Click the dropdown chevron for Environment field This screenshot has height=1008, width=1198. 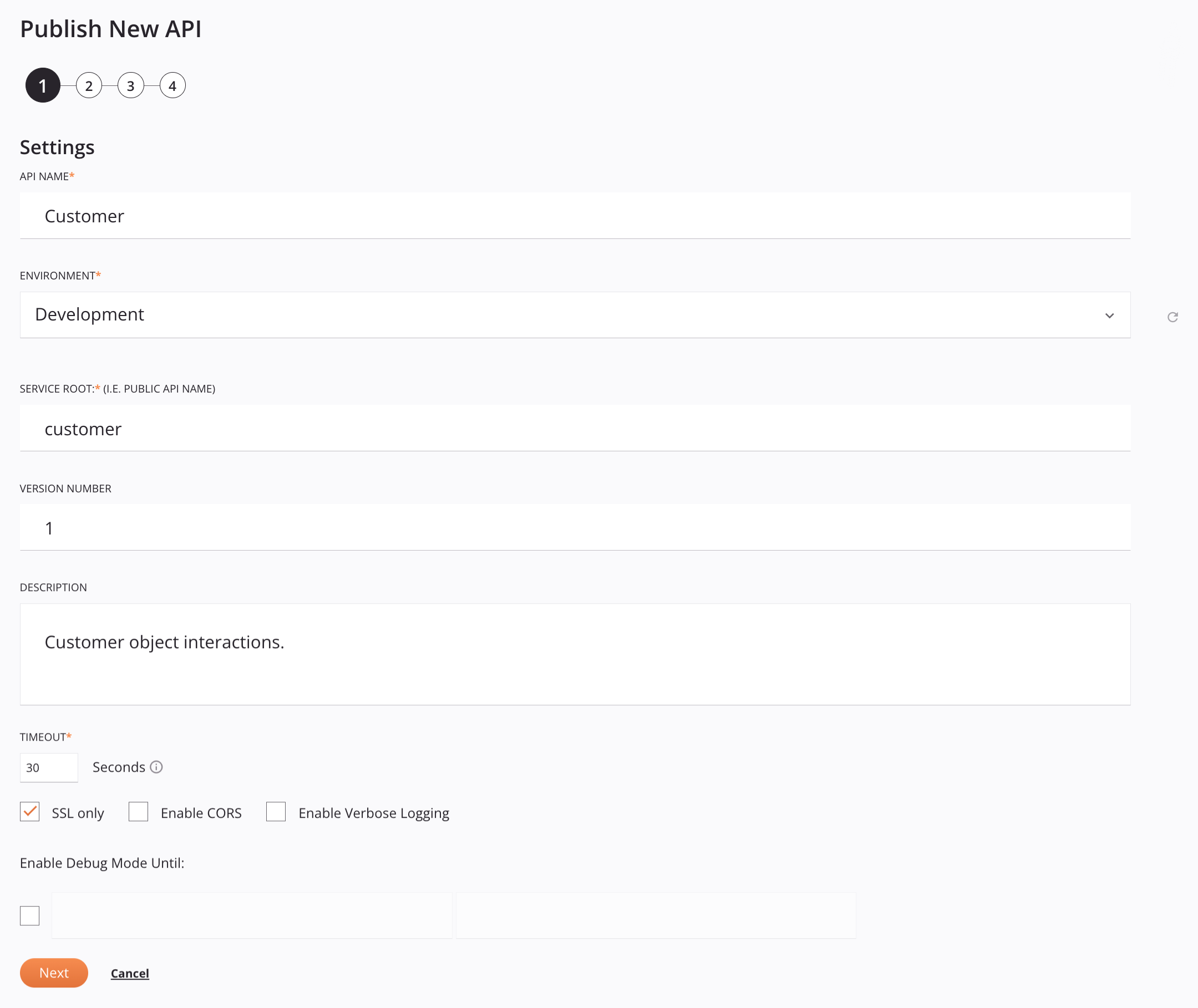pos(1108,315)
